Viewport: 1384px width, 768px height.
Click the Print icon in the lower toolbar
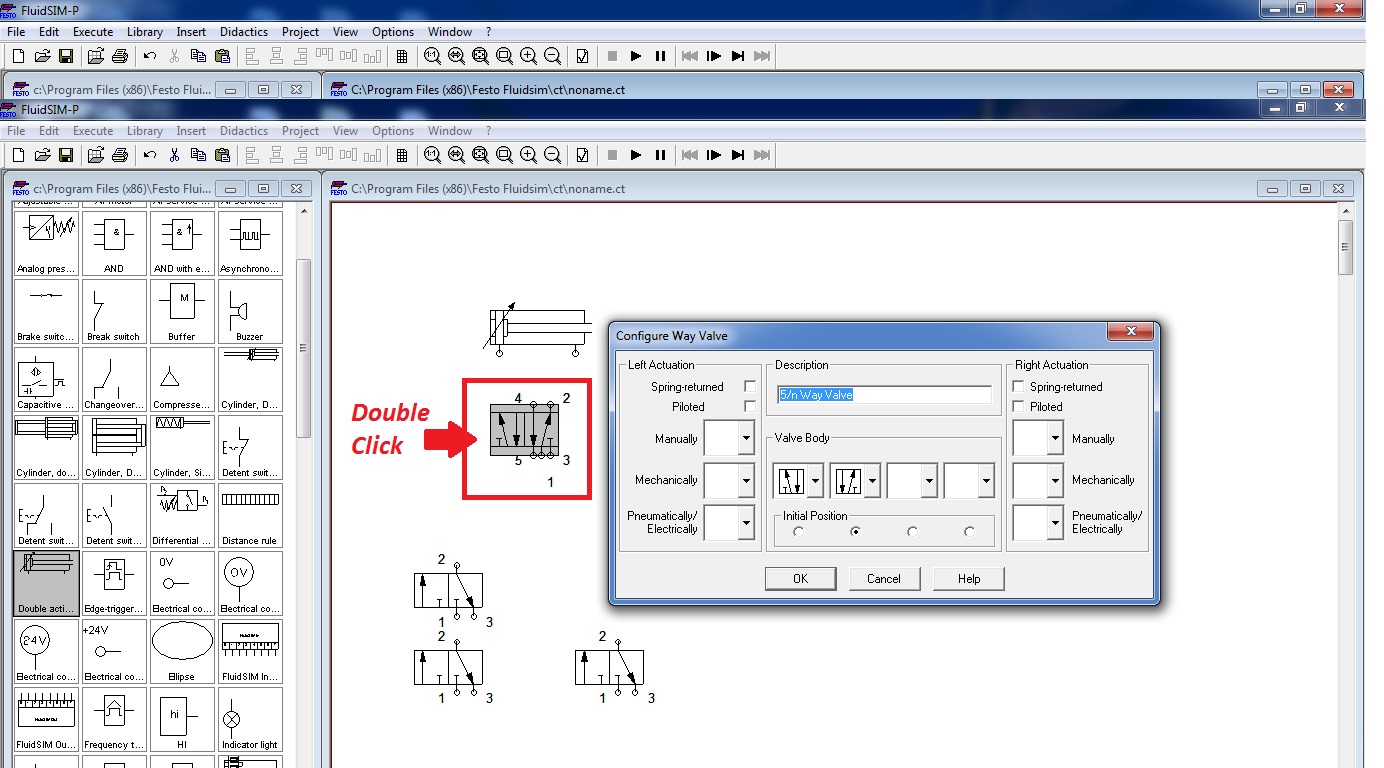120,155
